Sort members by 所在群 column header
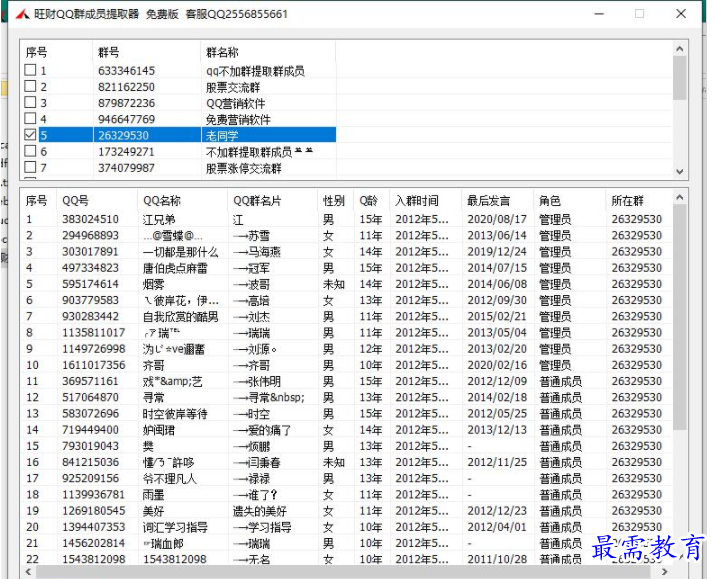Image resolution: width=713 pixels, height=579 pixels. (x=628, y=201)
